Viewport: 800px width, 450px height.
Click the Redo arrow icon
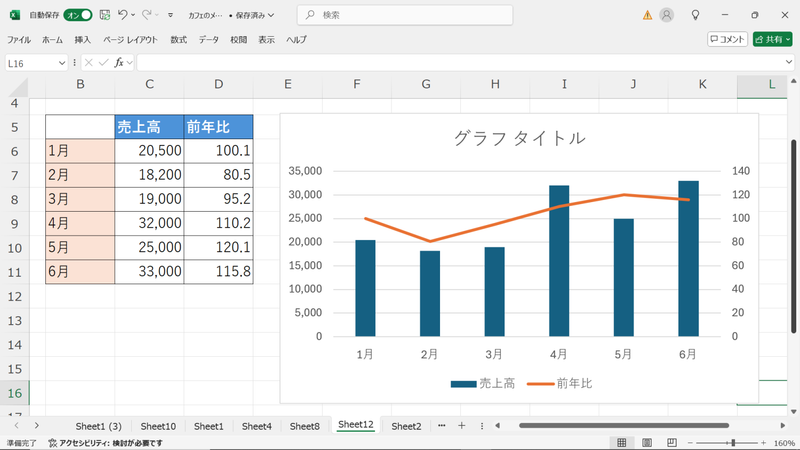tap(146, 15)
